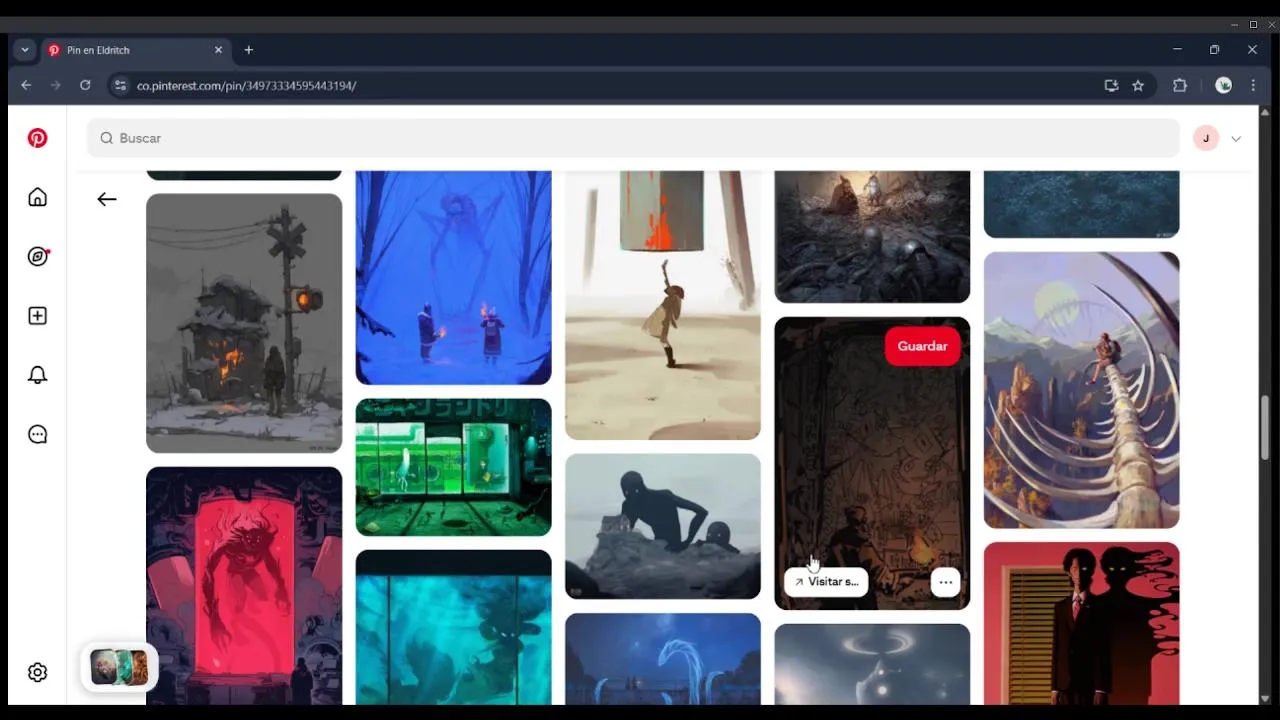This screenshot has width=1280, height=720.
Task: Open the dark giant silhouettes on rocks pin
Action: click(x=663, y=526)
